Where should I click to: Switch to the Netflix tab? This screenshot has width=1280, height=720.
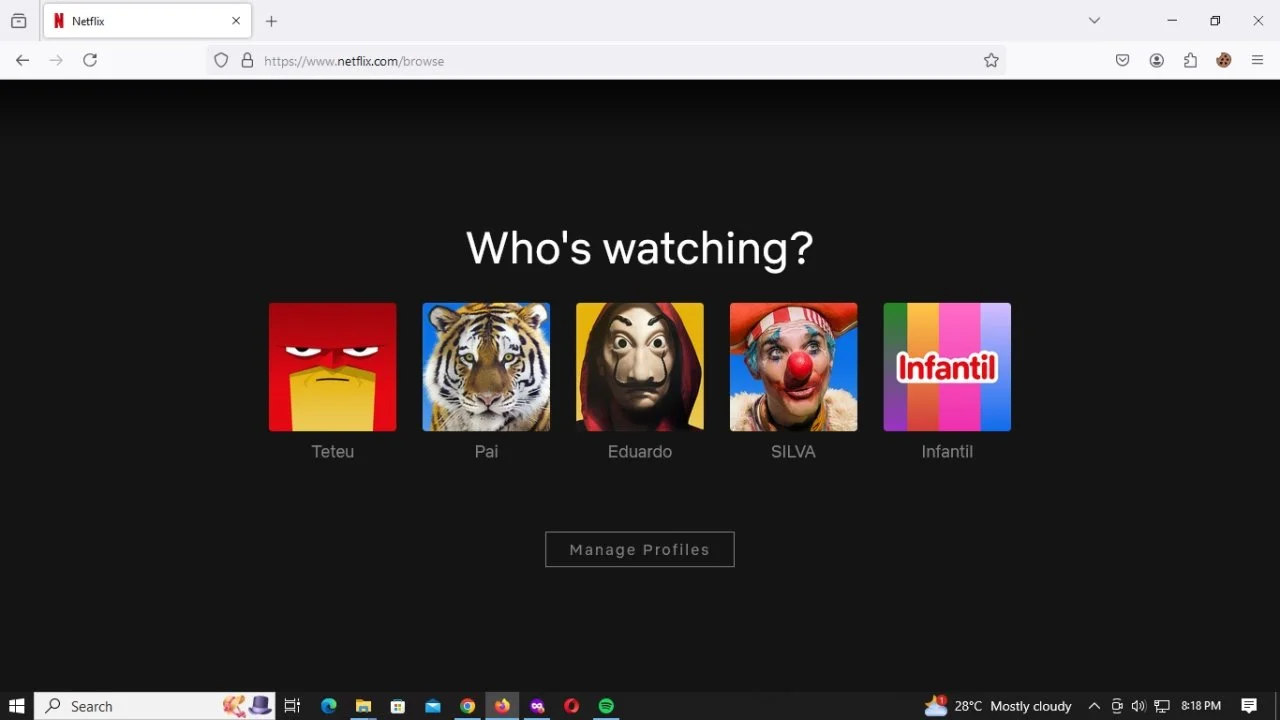pyautogui.click(x=147, y=20)
